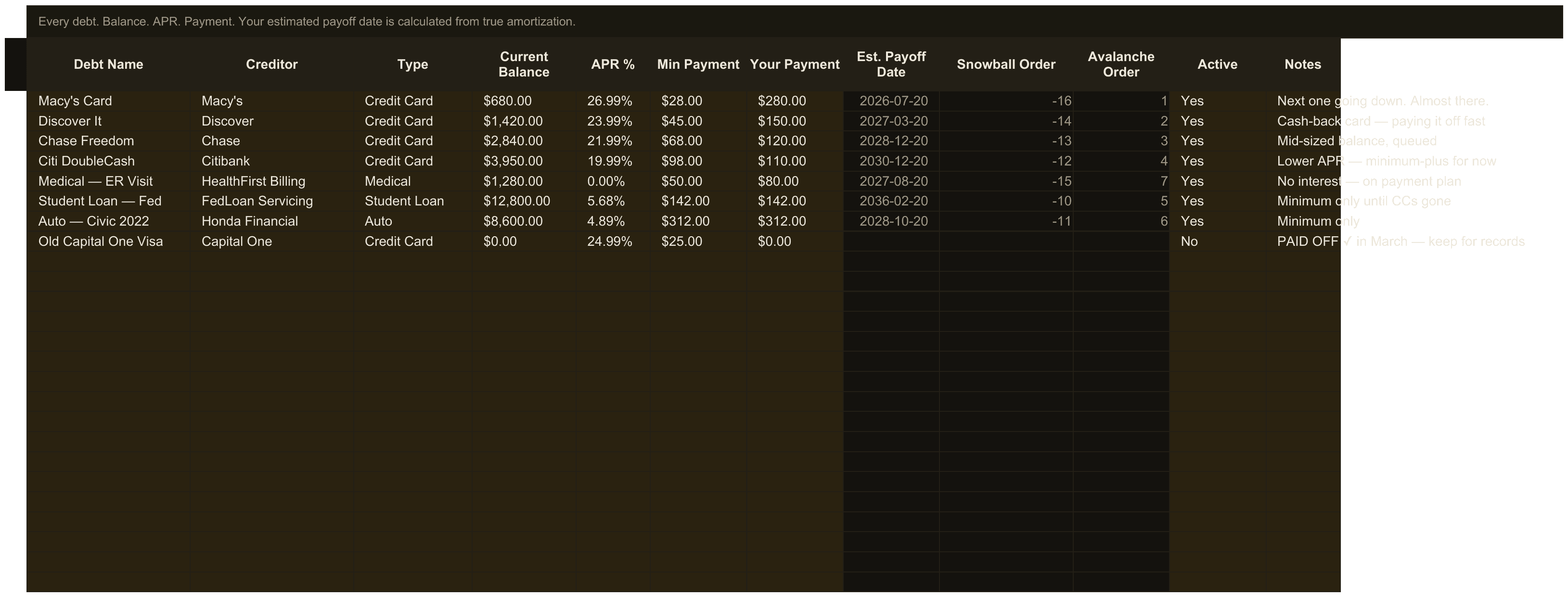1568x597 pixels.
Task: Click the $28.00 min payment cell
Action: pos(698,101)
